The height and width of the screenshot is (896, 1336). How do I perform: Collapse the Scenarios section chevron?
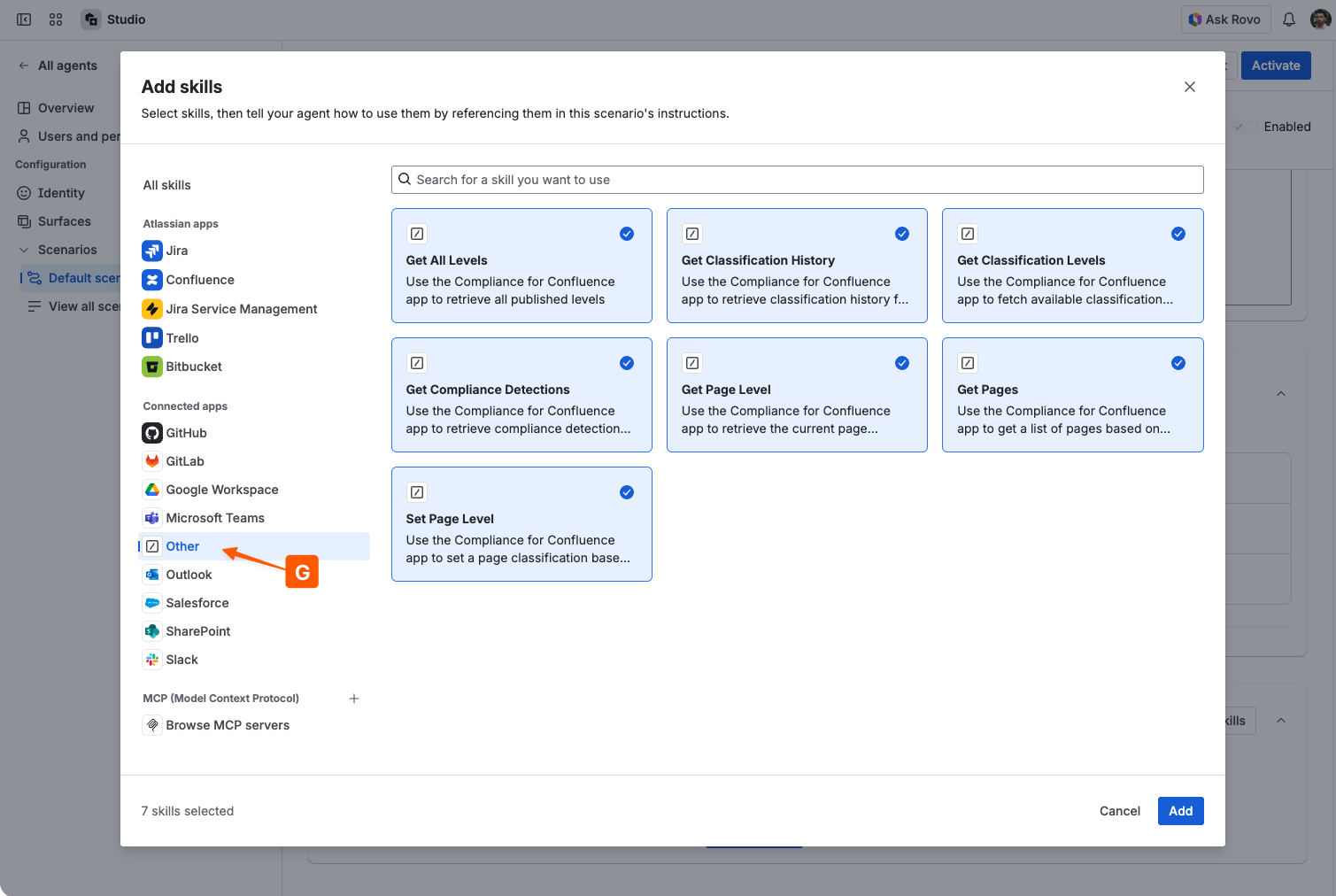point(24,250)
